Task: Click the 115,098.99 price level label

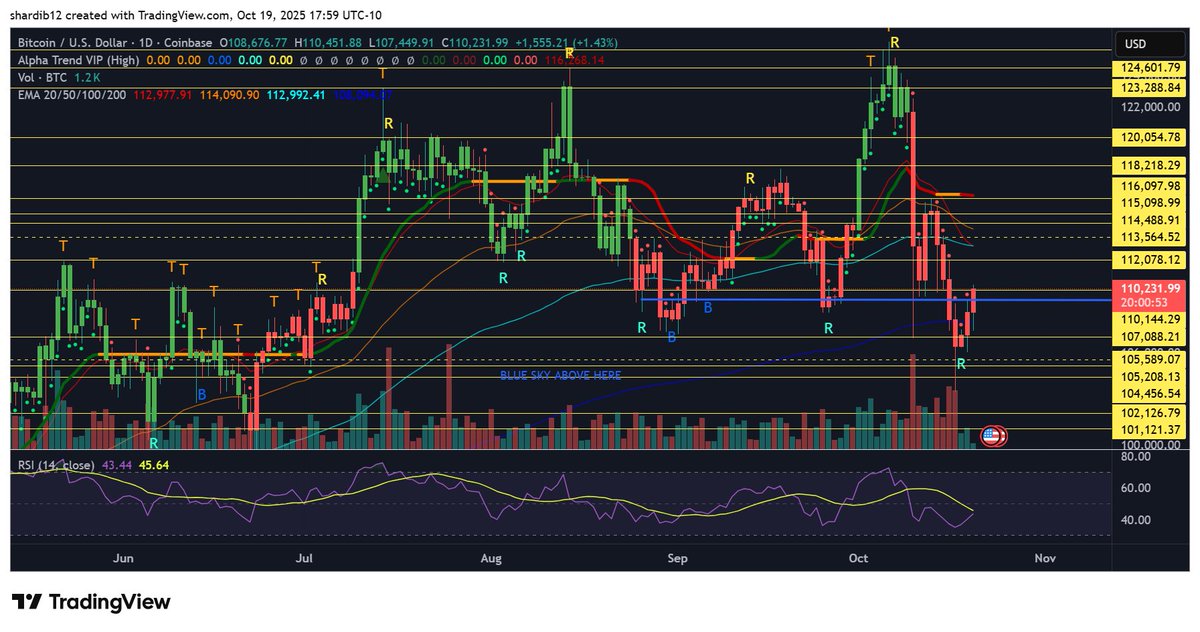Action: click(x=1151, y=203)
